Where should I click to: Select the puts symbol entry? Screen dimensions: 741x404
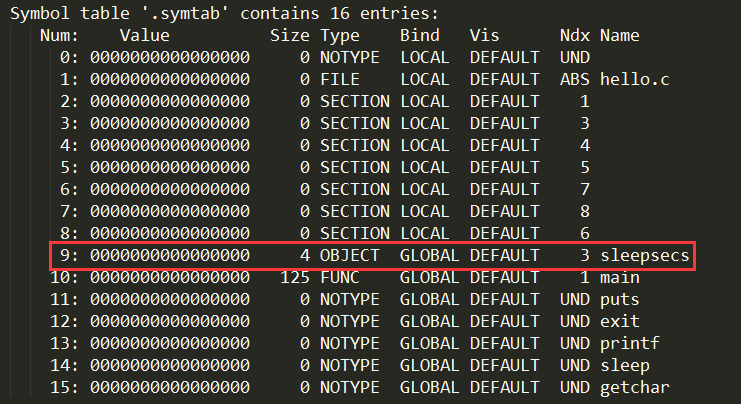620,300
